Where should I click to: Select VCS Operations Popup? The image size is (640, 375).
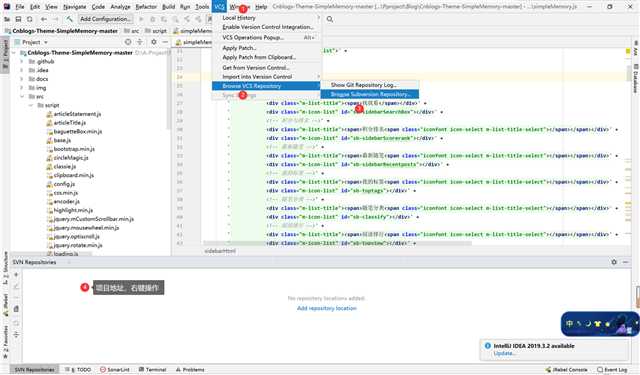coord(267,37)
